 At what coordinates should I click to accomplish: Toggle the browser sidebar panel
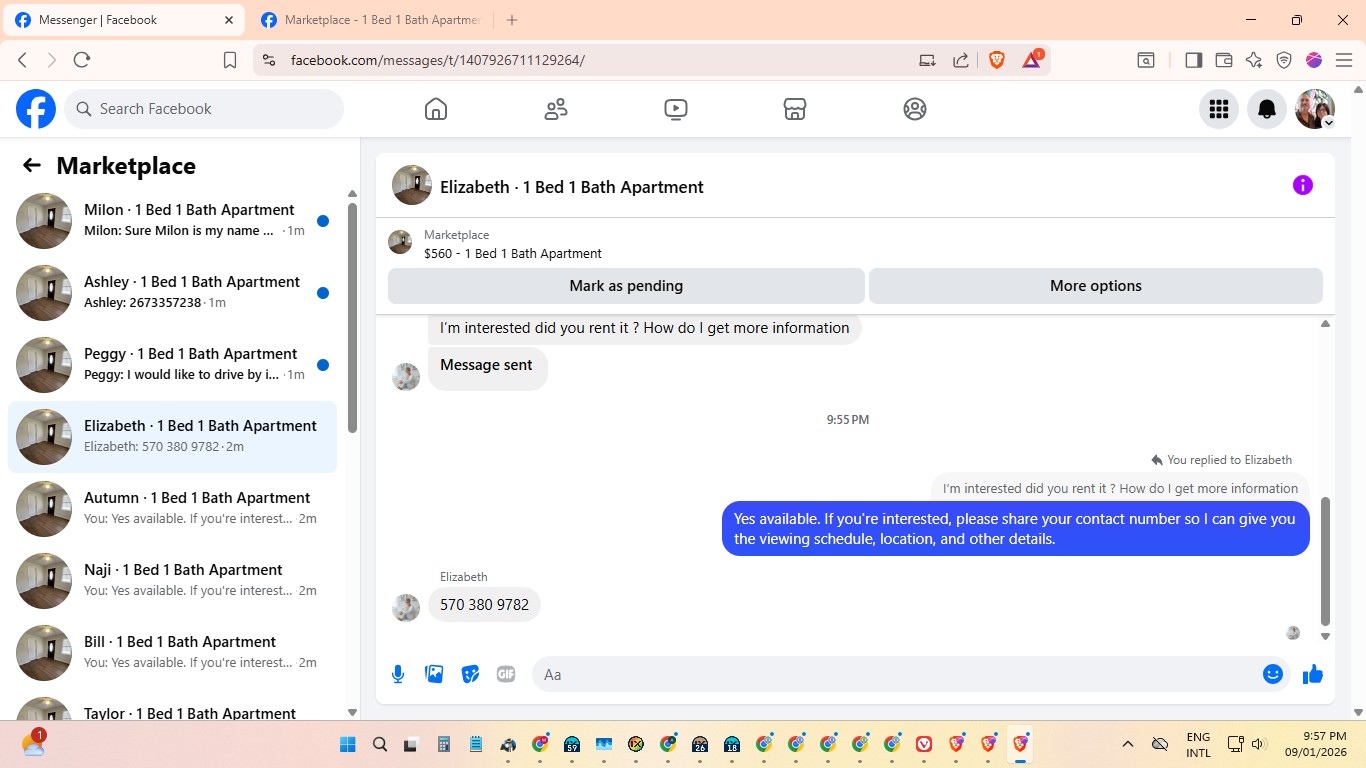point(1193,60)
